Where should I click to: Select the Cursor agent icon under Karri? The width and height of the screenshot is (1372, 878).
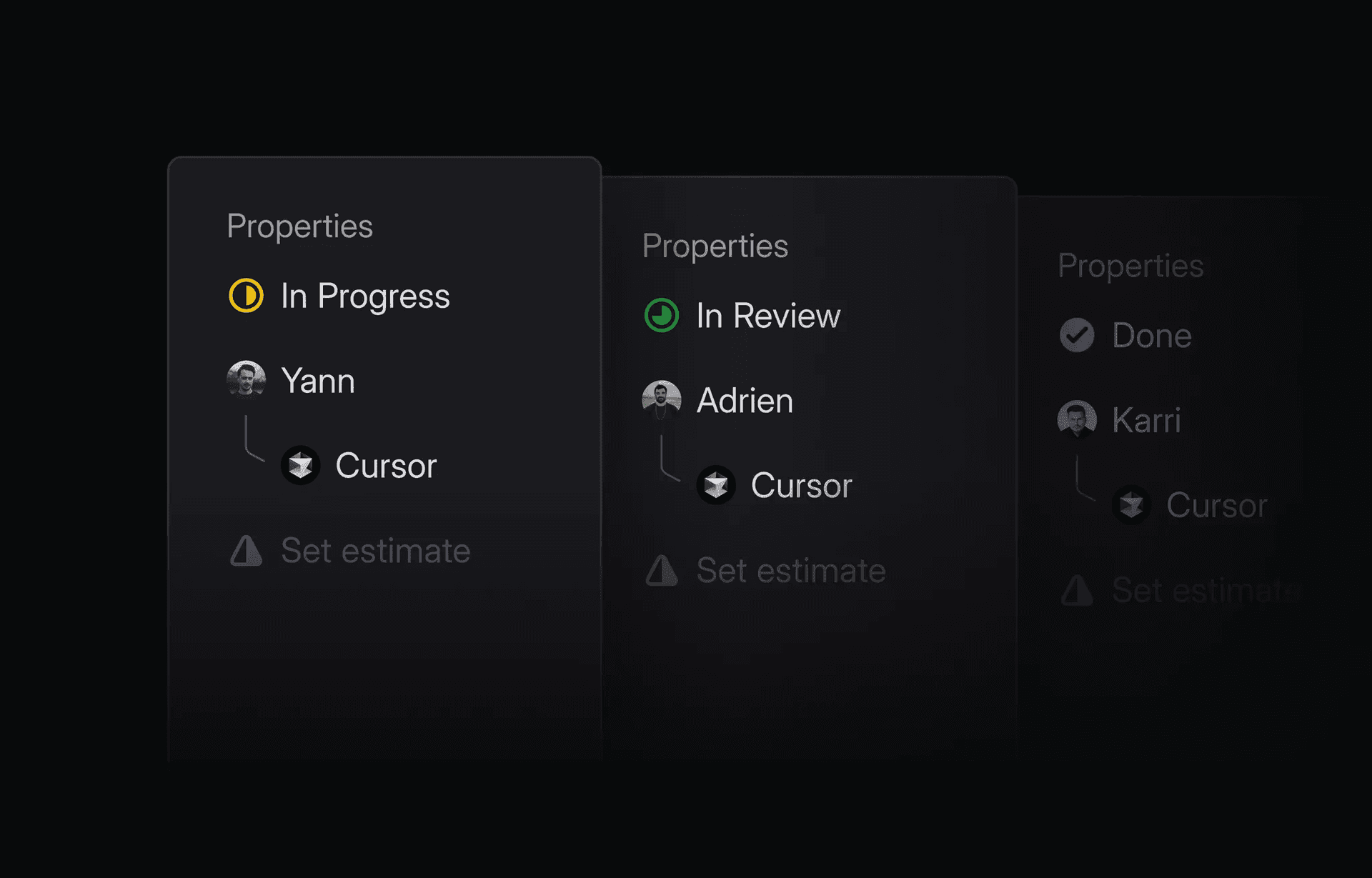pyautogui.click(x=1133, y=504)
